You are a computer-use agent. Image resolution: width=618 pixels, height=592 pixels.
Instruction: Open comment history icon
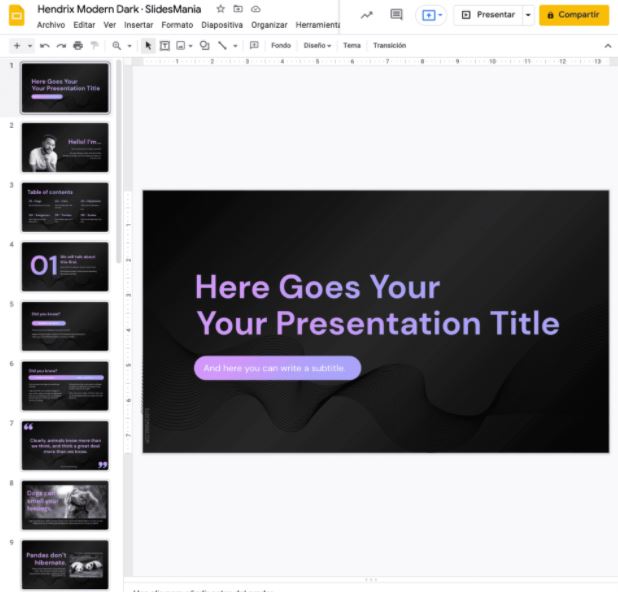click(396, 15)
